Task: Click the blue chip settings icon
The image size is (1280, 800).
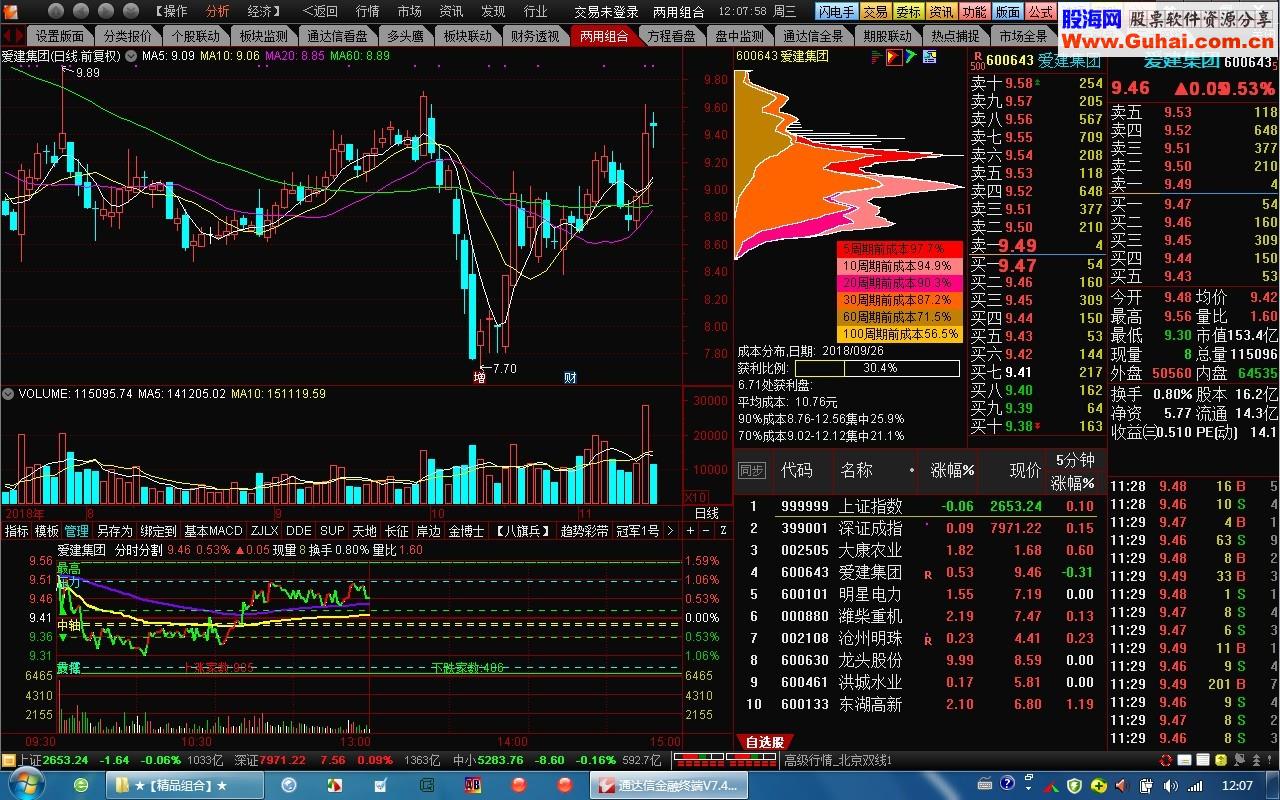Action: [928, 57]
